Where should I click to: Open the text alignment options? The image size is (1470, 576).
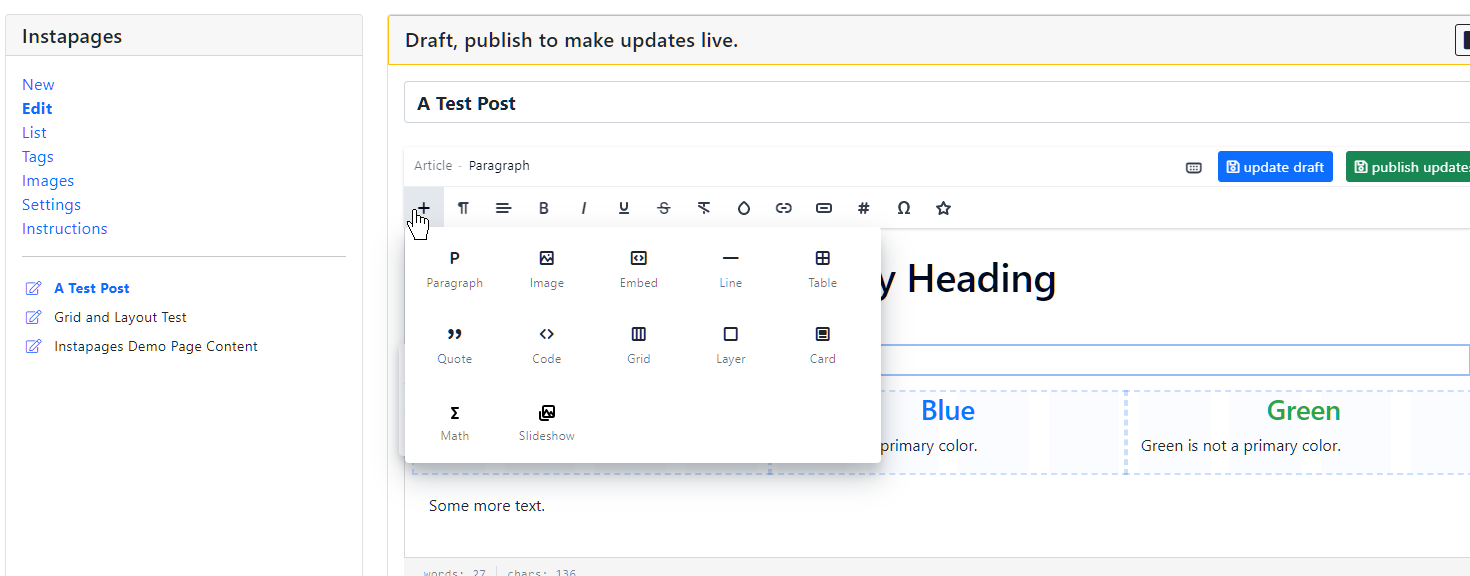click(503, 208)
